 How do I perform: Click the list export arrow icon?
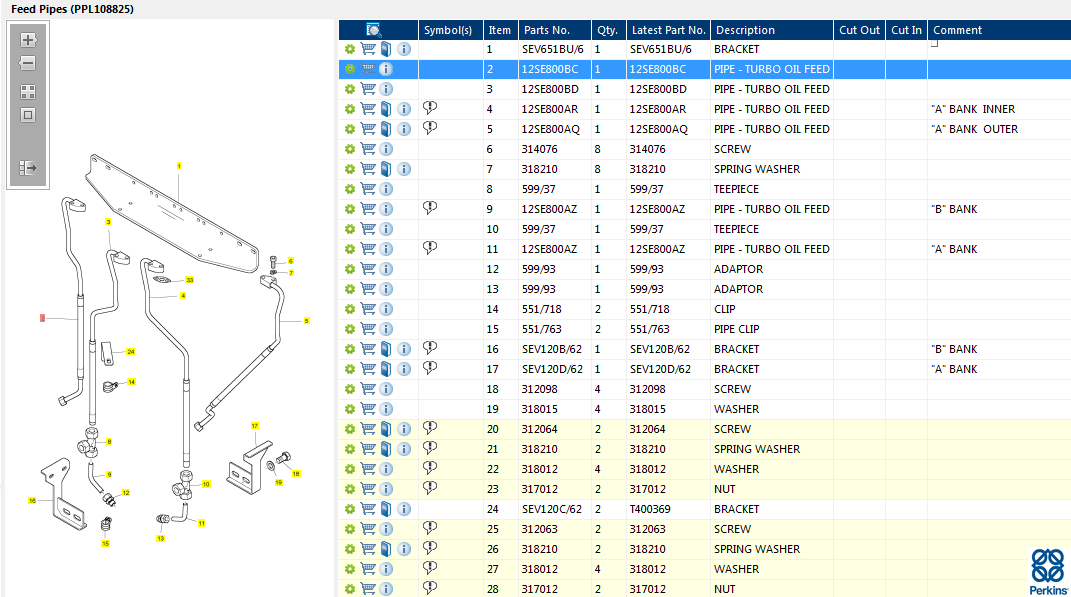[28, 168]
